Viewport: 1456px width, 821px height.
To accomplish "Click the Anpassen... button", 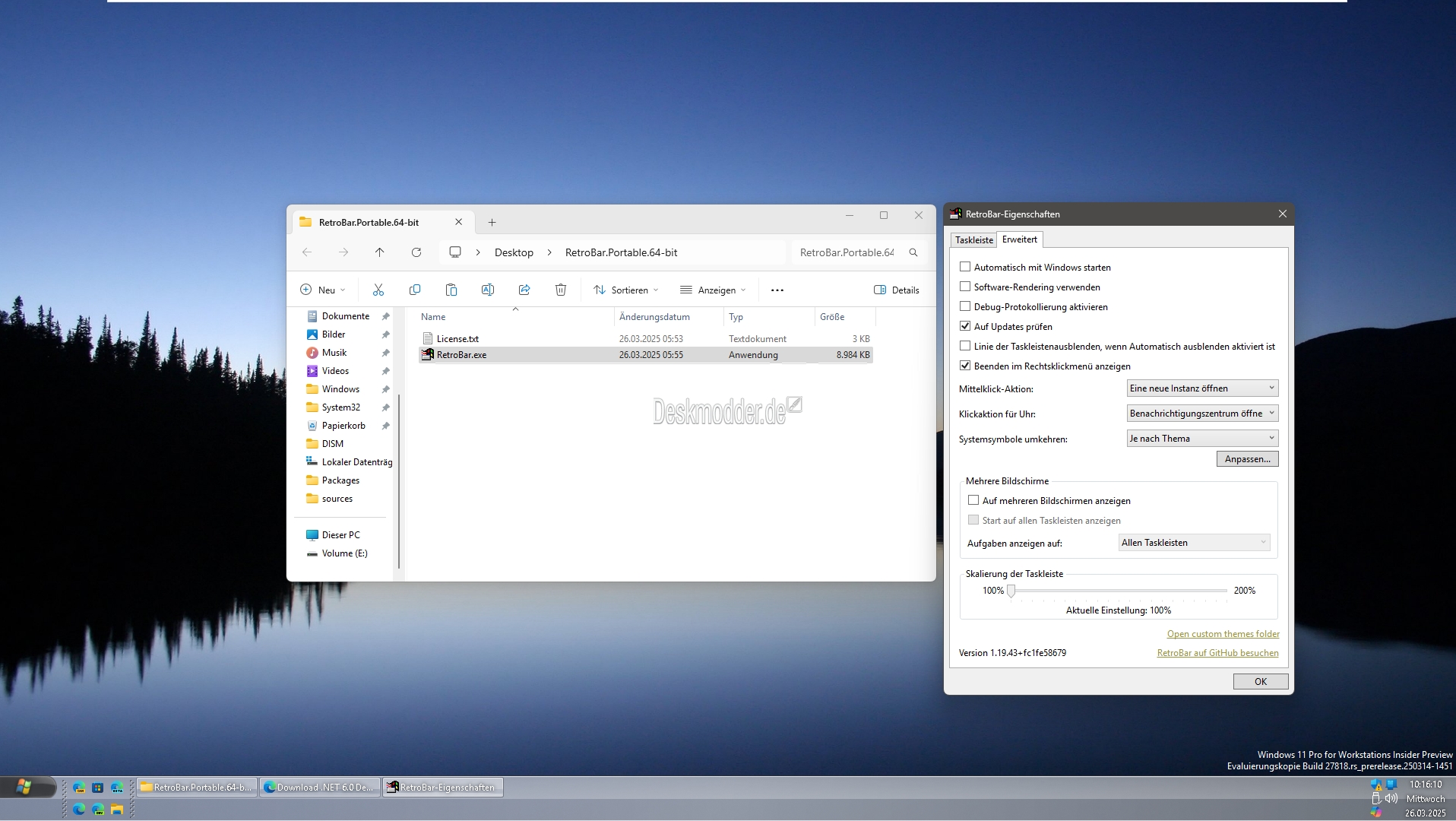I will pyautogui.click(x=1248, y=459).
